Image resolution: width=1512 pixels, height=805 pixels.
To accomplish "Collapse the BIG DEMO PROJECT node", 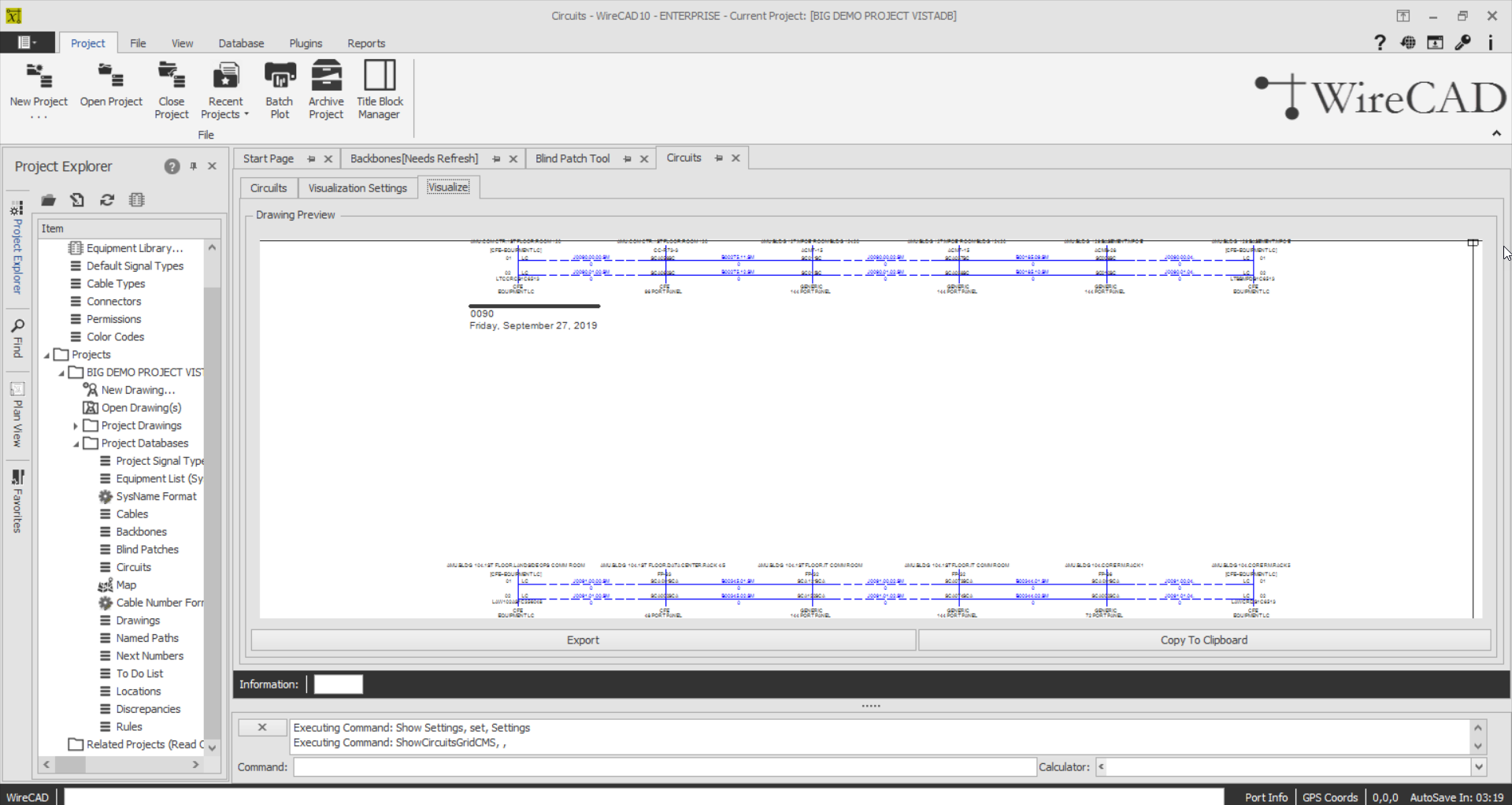I will [61, 373].
